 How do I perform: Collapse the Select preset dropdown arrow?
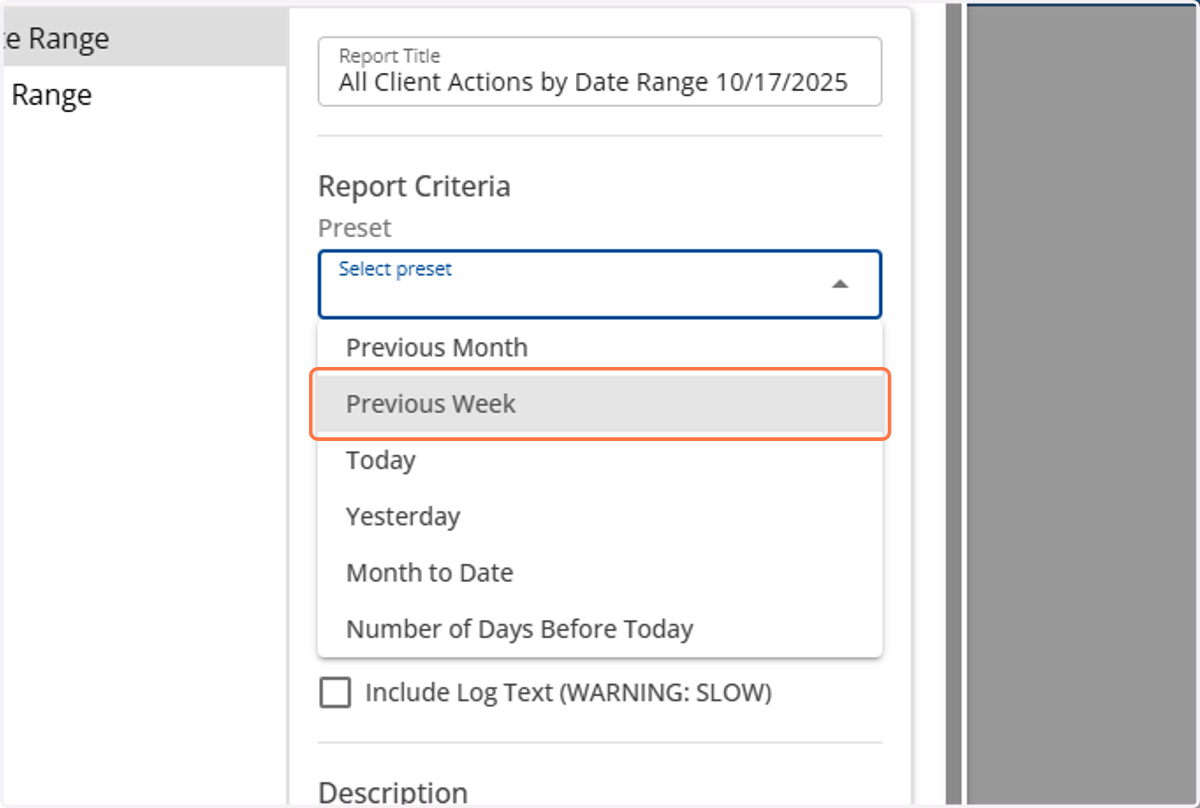pos(840,285)
